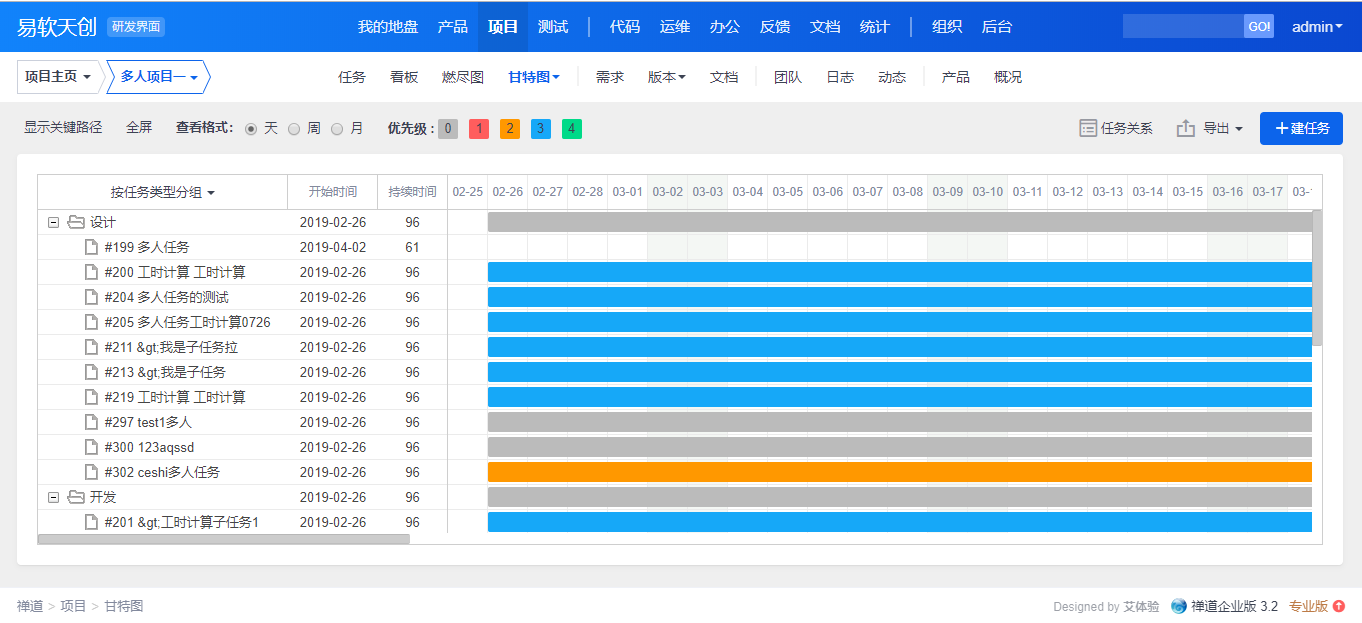1362x623 pixels.
Task: Open the admin user dropdown
Action: [1317, 27]
